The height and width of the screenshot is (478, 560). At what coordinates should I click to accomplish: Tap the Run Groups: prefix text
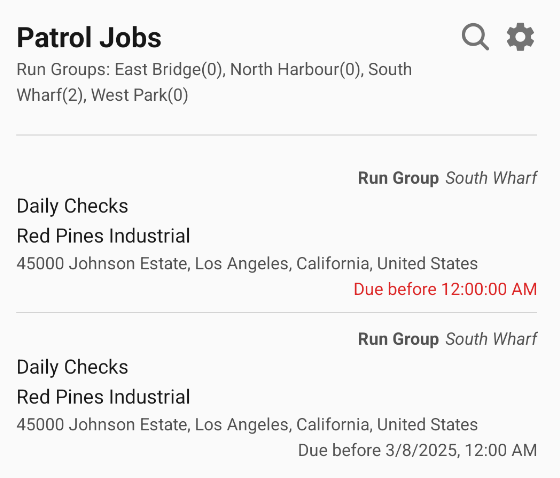[64, 69]
